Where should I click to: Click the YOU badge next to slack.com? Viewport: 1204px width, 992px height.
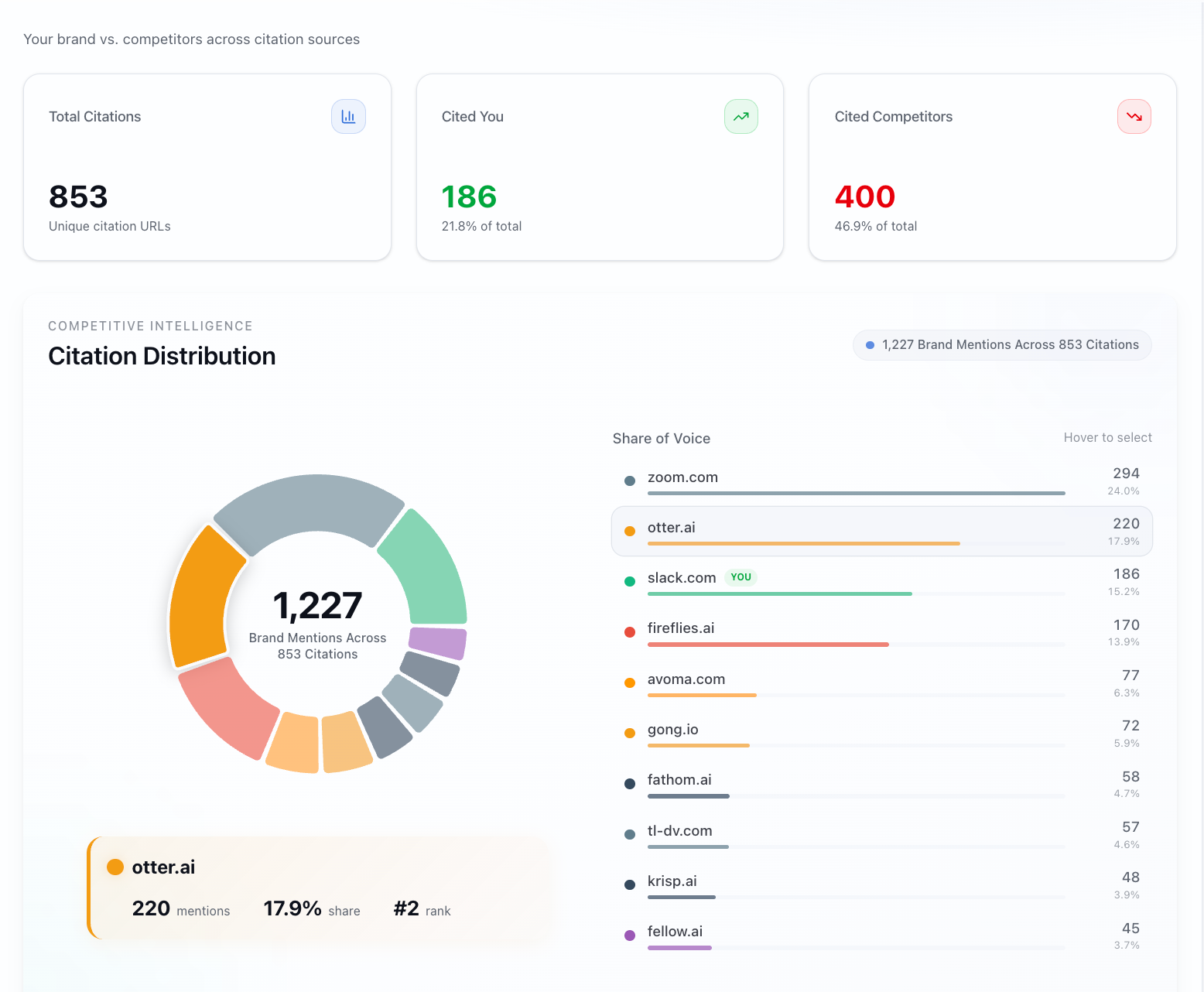tap(741, 577)
